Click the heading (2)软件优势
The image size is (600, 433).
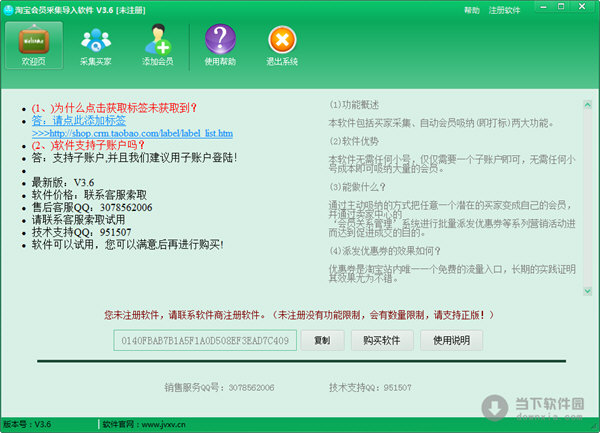354,142
